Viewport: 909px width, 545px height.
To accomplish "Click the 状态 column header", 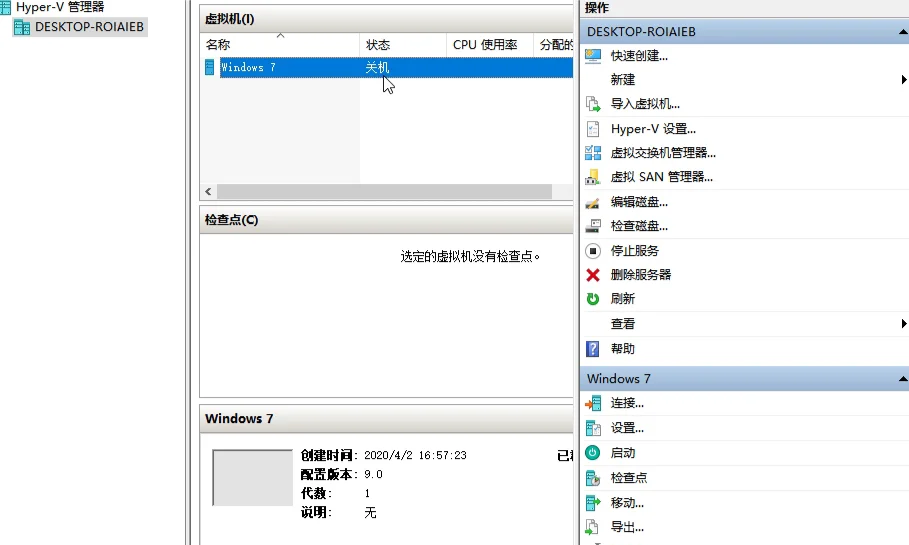I will [403, 45].
